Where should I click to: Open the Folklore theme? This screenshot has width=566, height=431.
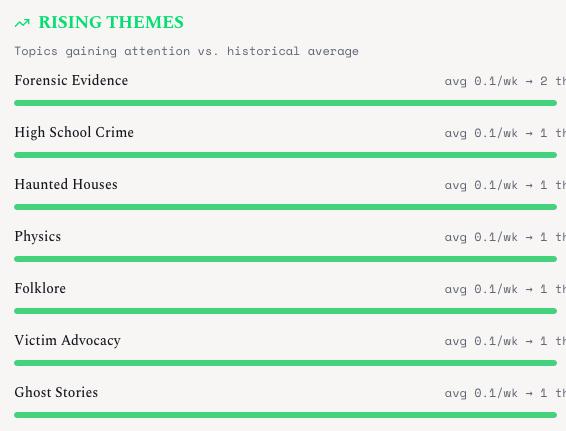(x=40, y=288)
